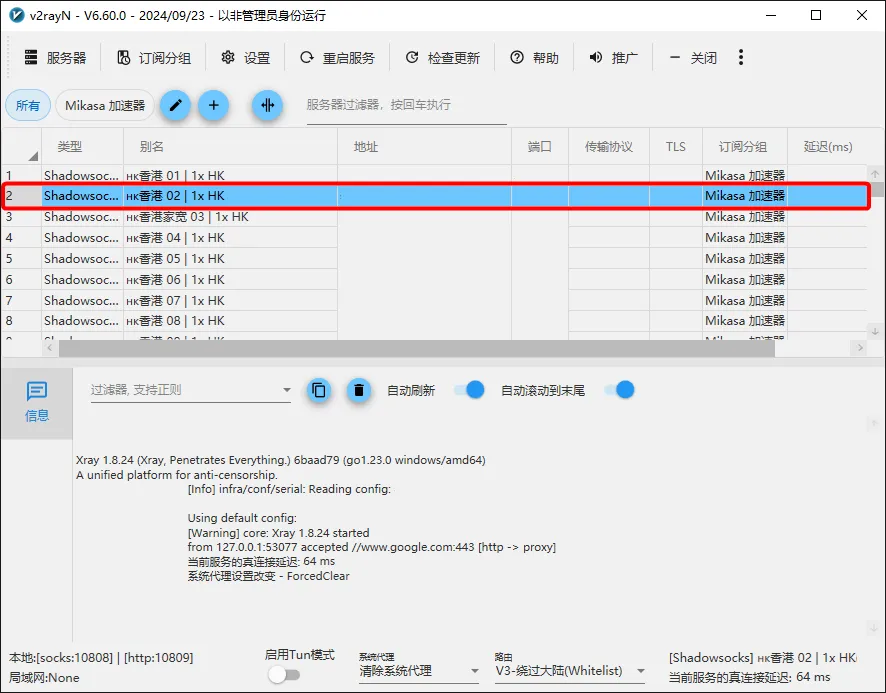Viewport: 886px width, 693px height.
Task: Select server row HK香港 08 | 1x HK
Action: (x=435, y=320)
